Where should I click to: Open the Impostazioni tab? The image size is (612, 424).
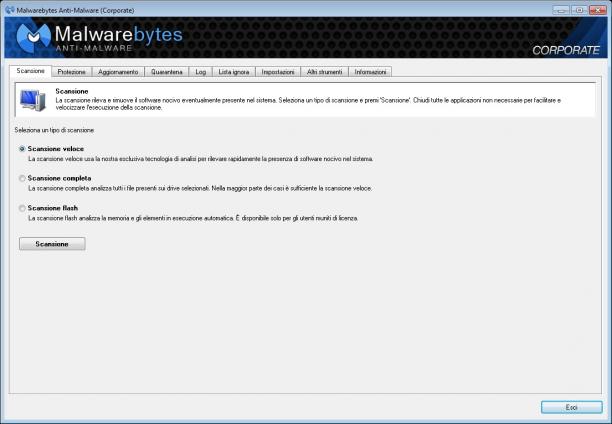(278, 72)
